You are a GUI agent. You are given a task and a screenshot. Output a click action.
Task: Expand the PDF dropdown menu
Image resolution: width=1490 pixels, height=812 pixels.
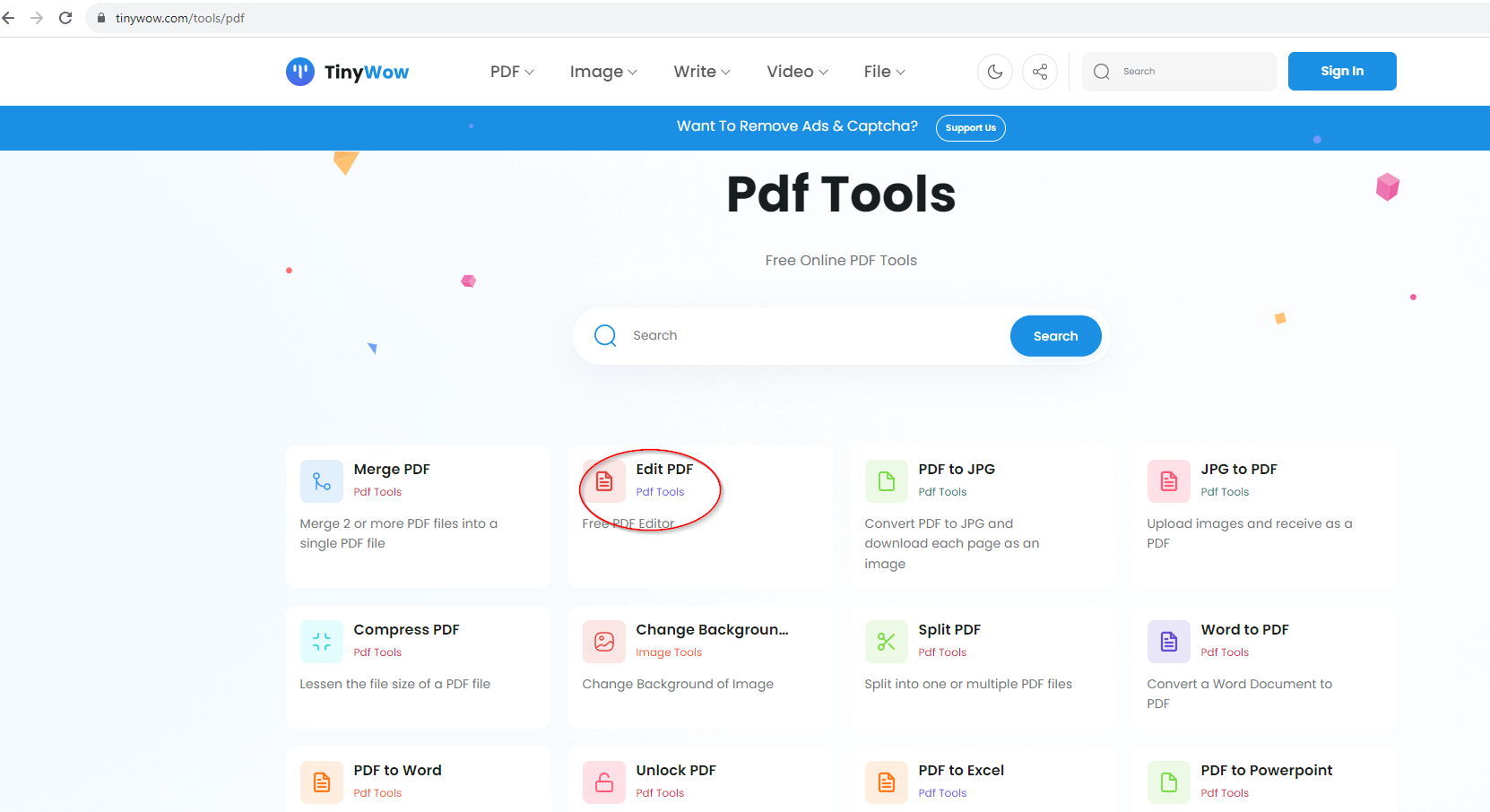pyautogui.click(x=512, y=72)
